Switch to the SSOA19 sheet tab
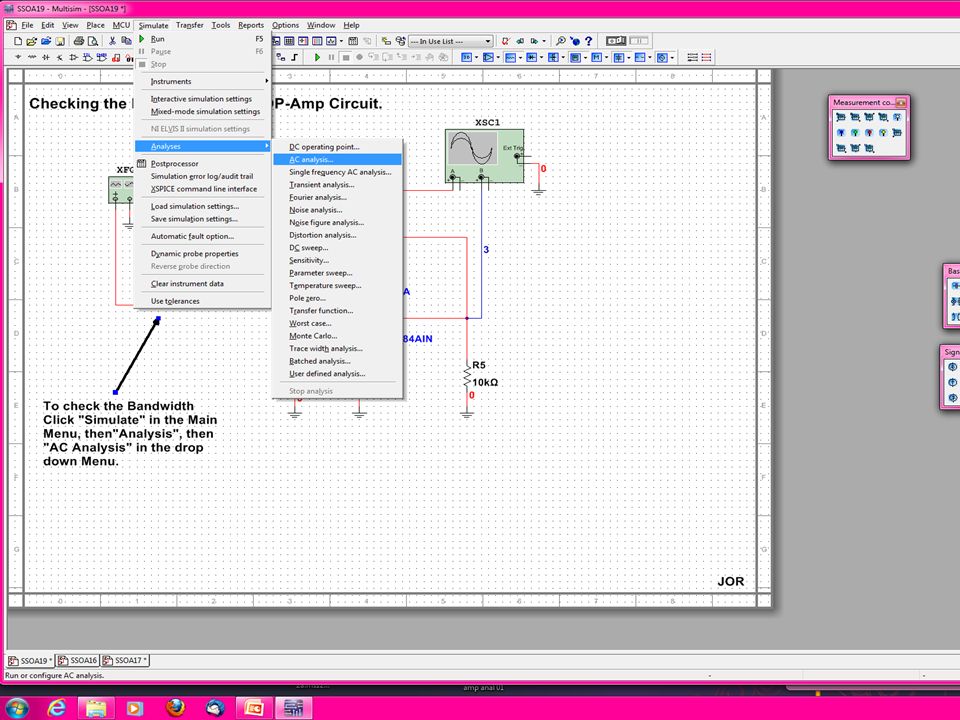960x720 pixels. (30, 661)
